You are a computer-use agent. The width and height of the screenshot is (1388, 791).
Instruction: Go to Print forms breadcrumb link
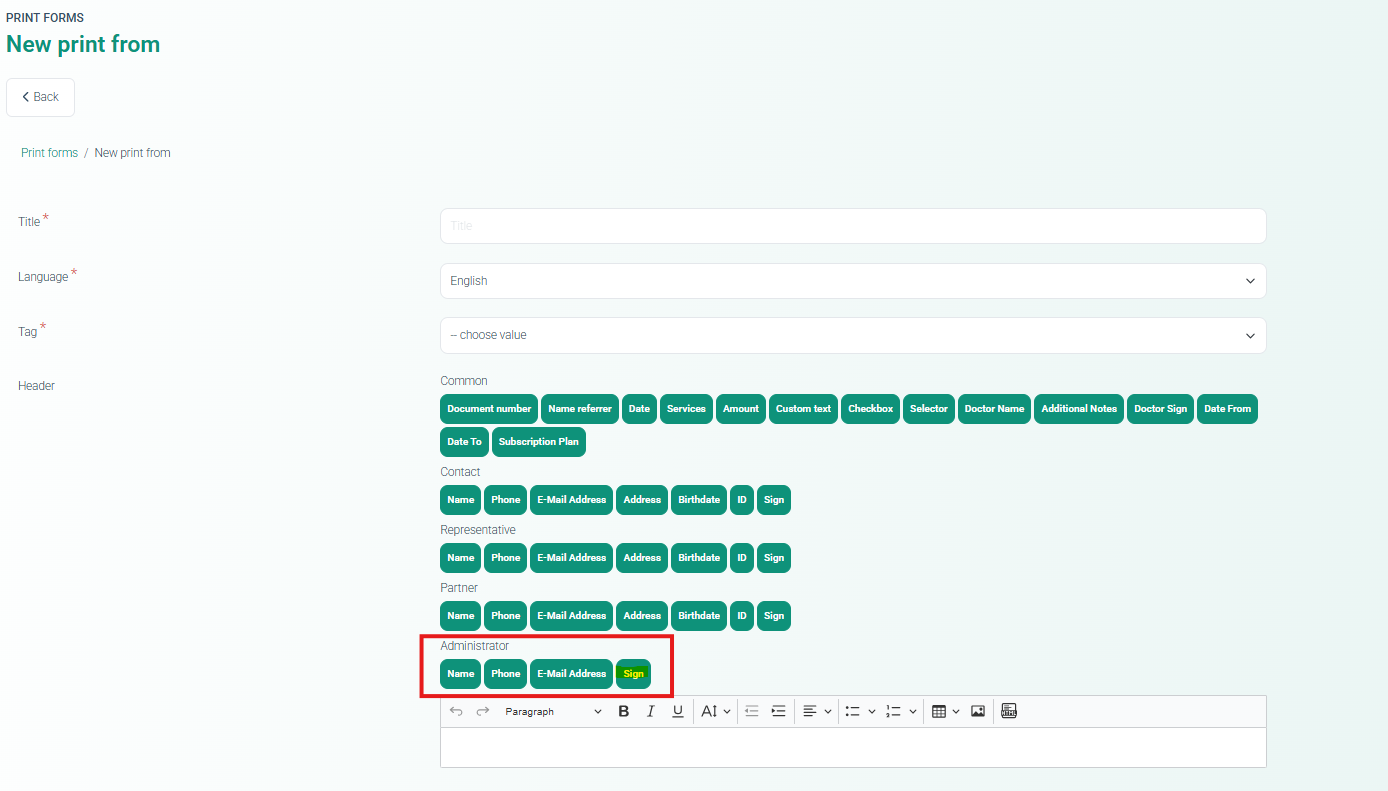point(49,153)
